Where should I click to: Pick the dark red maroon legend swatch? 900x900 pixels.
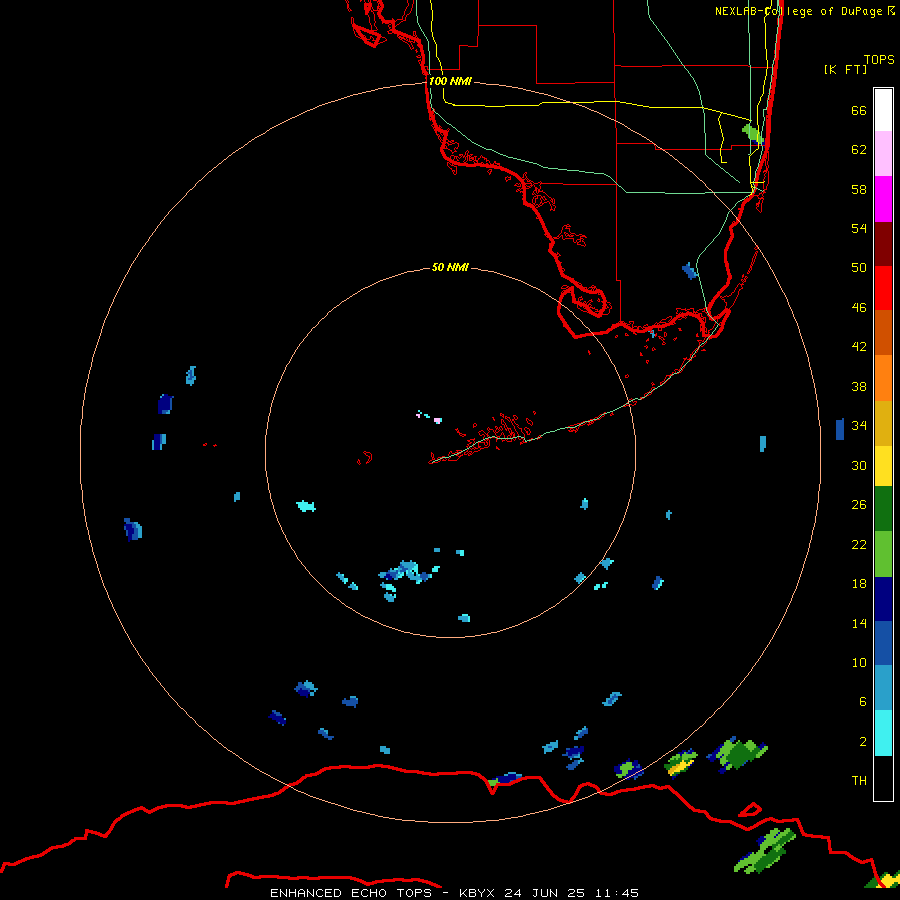click(x=883, y=243)
